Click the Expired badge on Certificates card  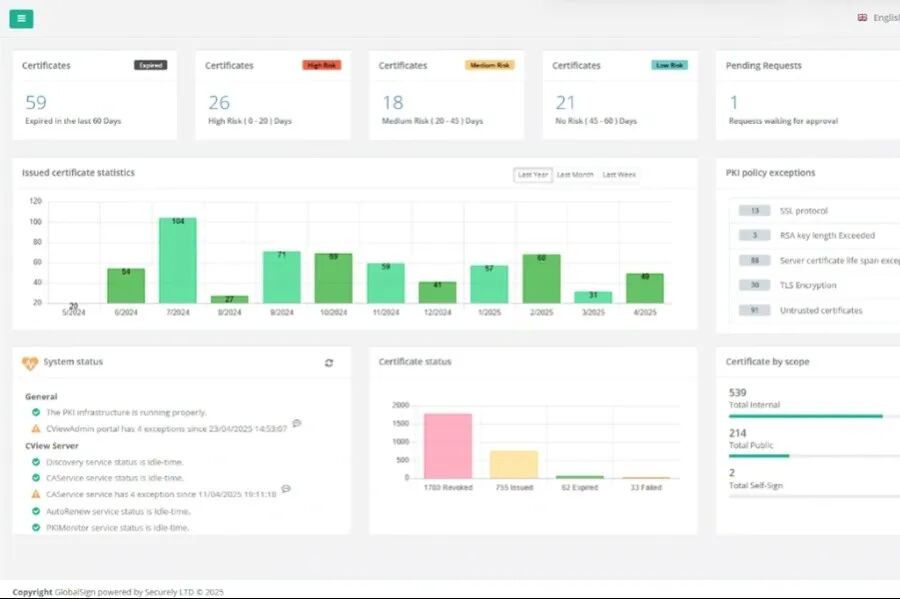[150, 65]
